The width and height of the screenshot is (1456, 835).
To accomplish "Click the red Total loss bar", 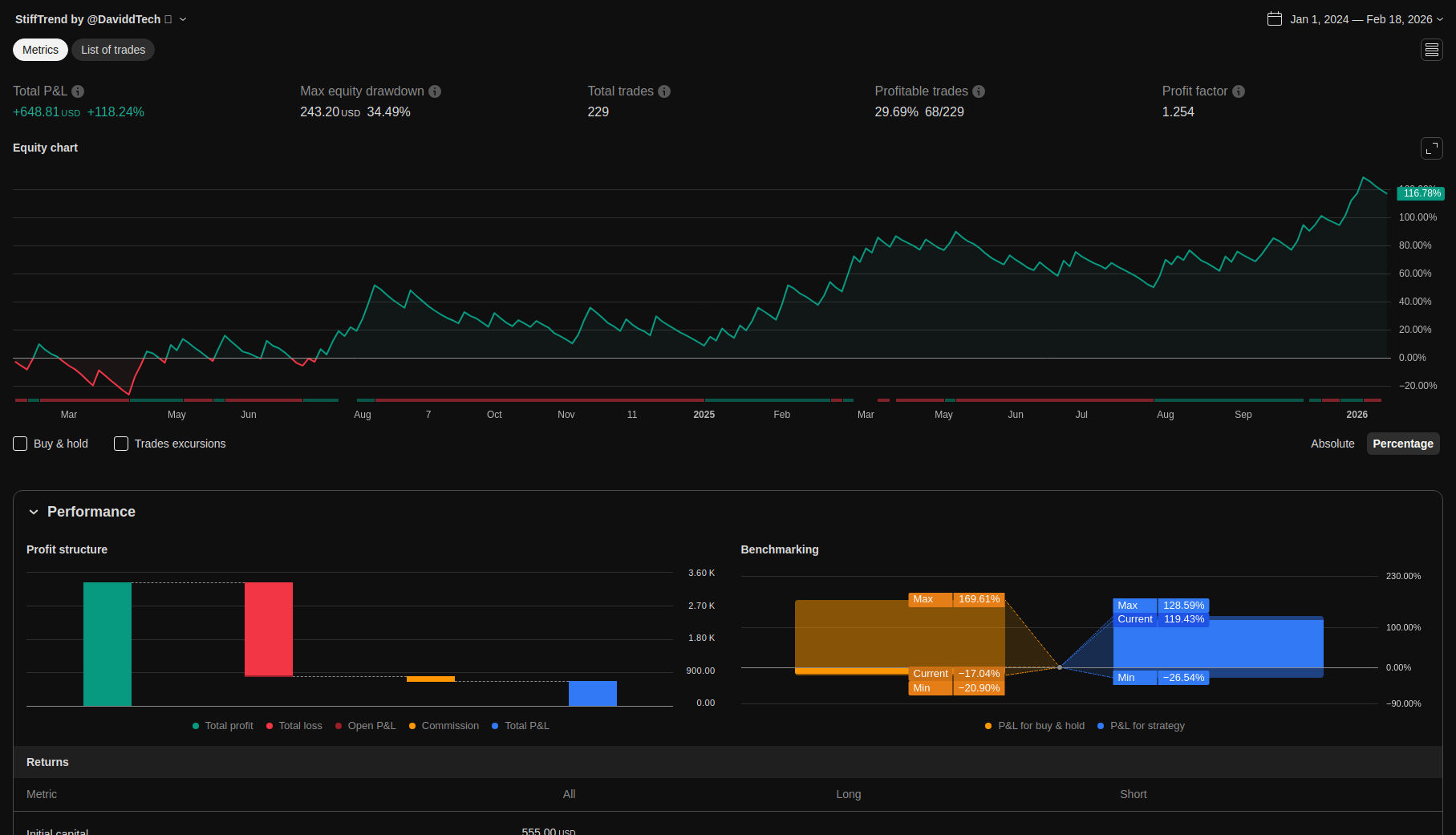I will 269,629.
